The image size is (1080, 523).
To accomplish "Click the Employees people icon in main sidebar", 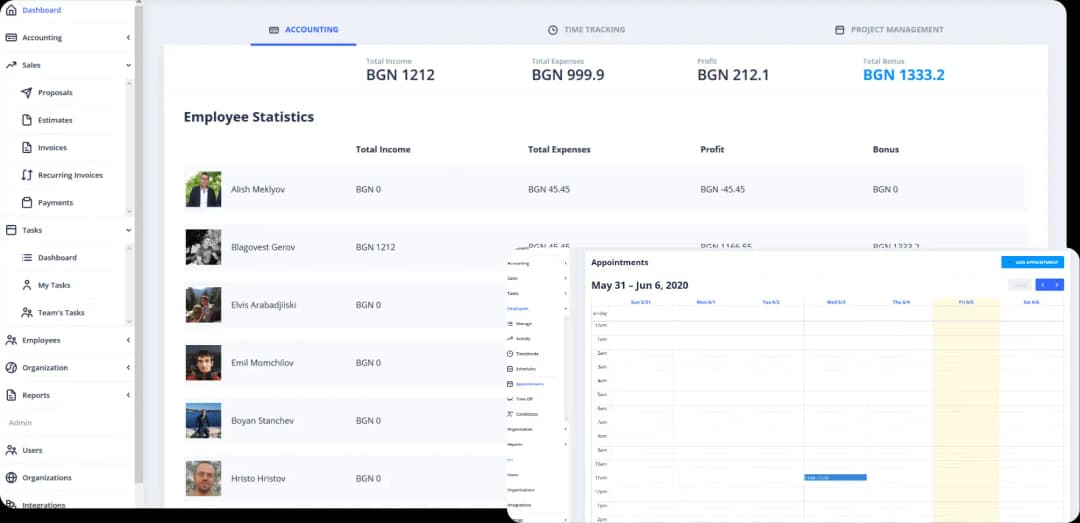I will [10, 340].
